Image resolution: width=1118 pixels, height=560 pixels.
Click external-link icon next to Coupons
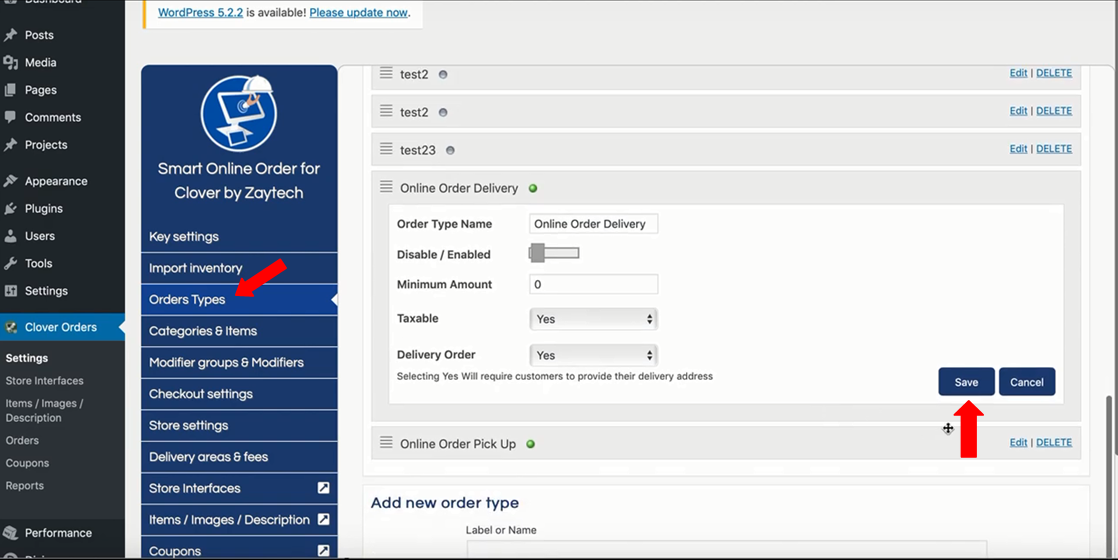(323, 551)
